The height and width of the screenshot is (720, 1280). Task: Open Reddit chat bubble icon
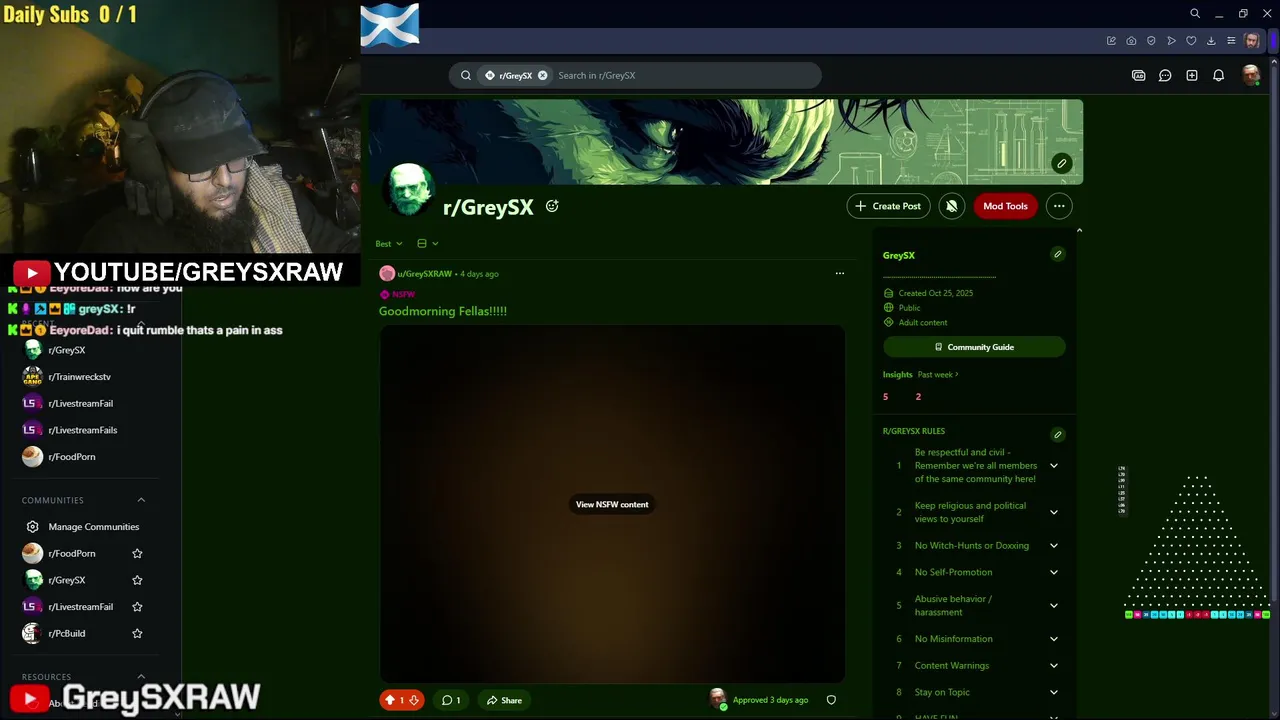1165,75
